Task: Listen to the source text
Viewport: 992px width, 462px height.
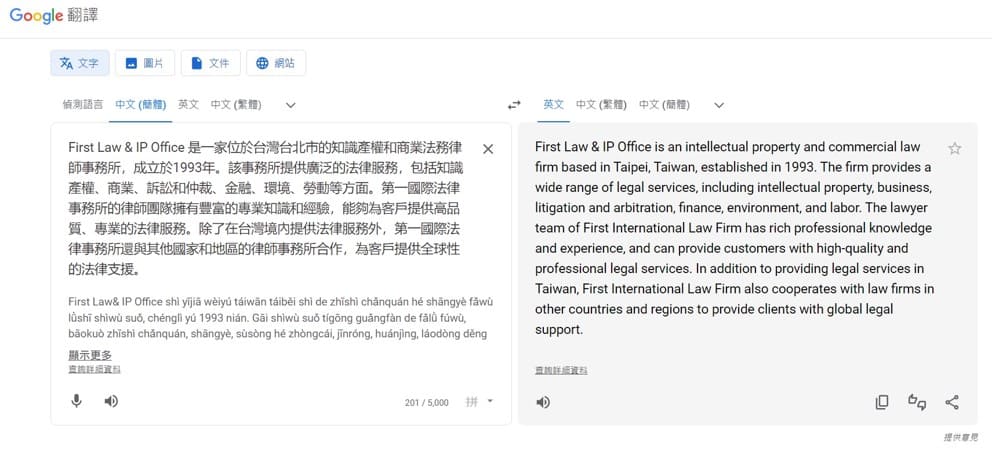Action: (x=111, y=401)
